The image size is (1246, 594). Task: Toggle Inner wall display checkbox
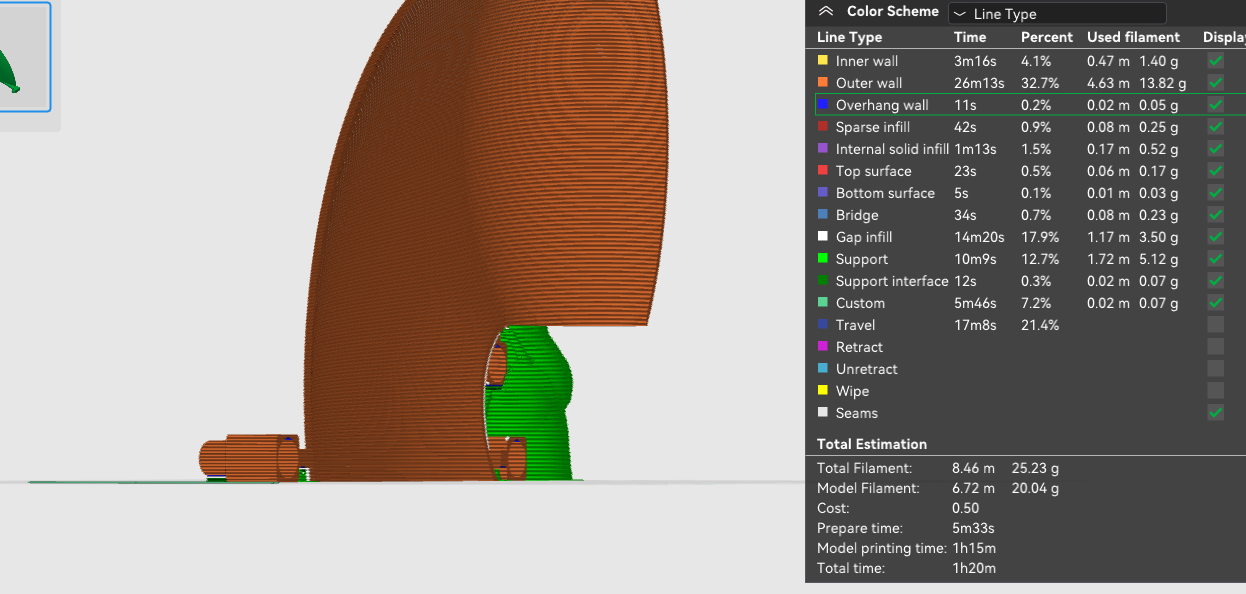(x=1215, y=61)
